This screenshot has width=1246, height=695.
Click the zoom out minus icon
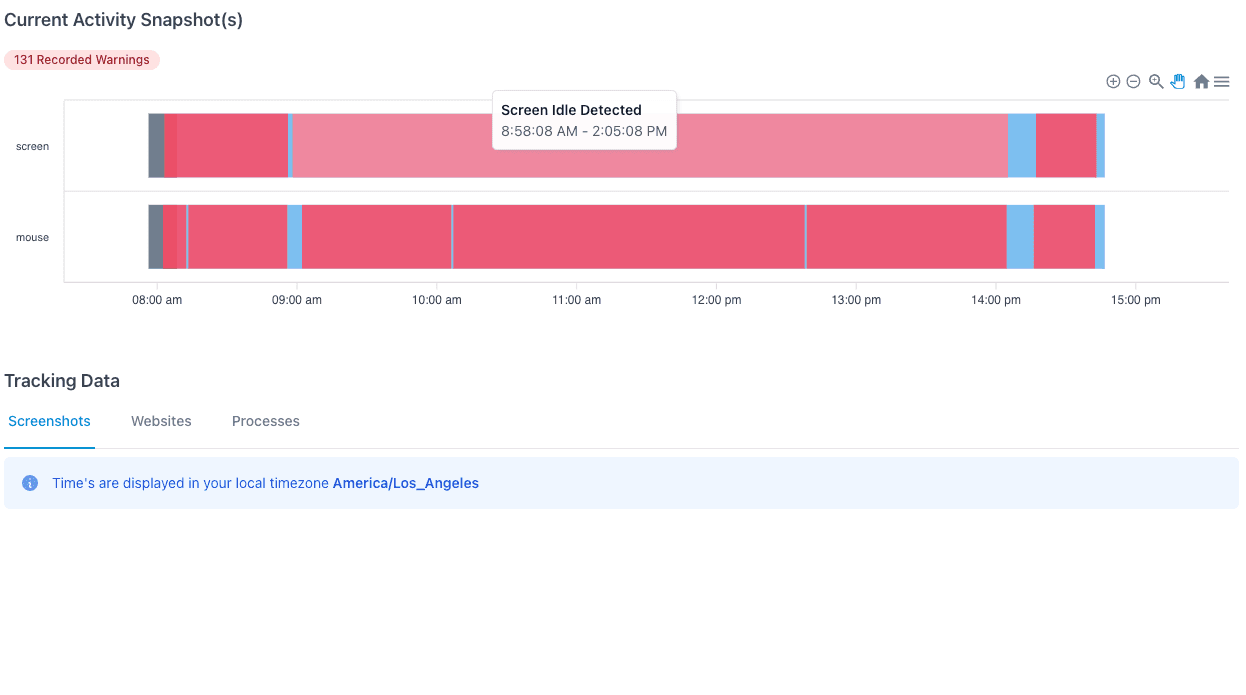(1133, 82)
